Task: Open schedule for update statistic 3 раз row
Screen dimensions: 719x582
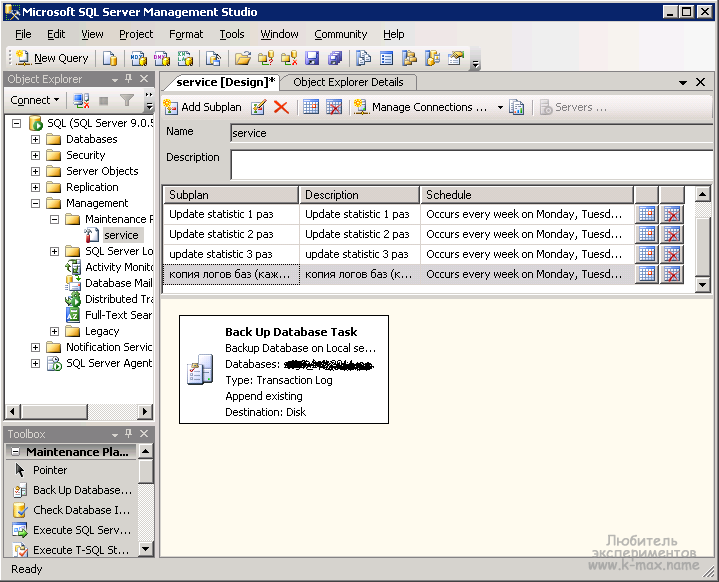Action: (647, 254)
